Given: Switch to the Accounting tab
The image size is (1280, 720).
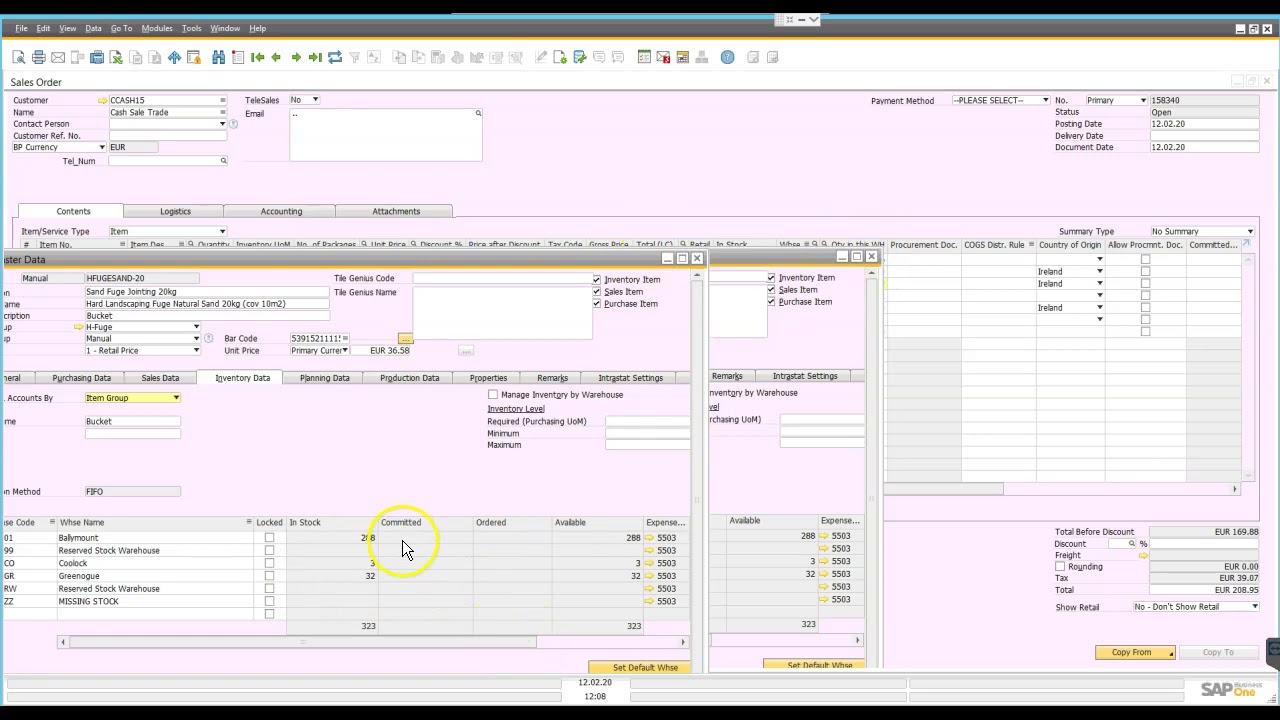Looking at the screenshot, I should pyautogui.click(x=281, y=211).
